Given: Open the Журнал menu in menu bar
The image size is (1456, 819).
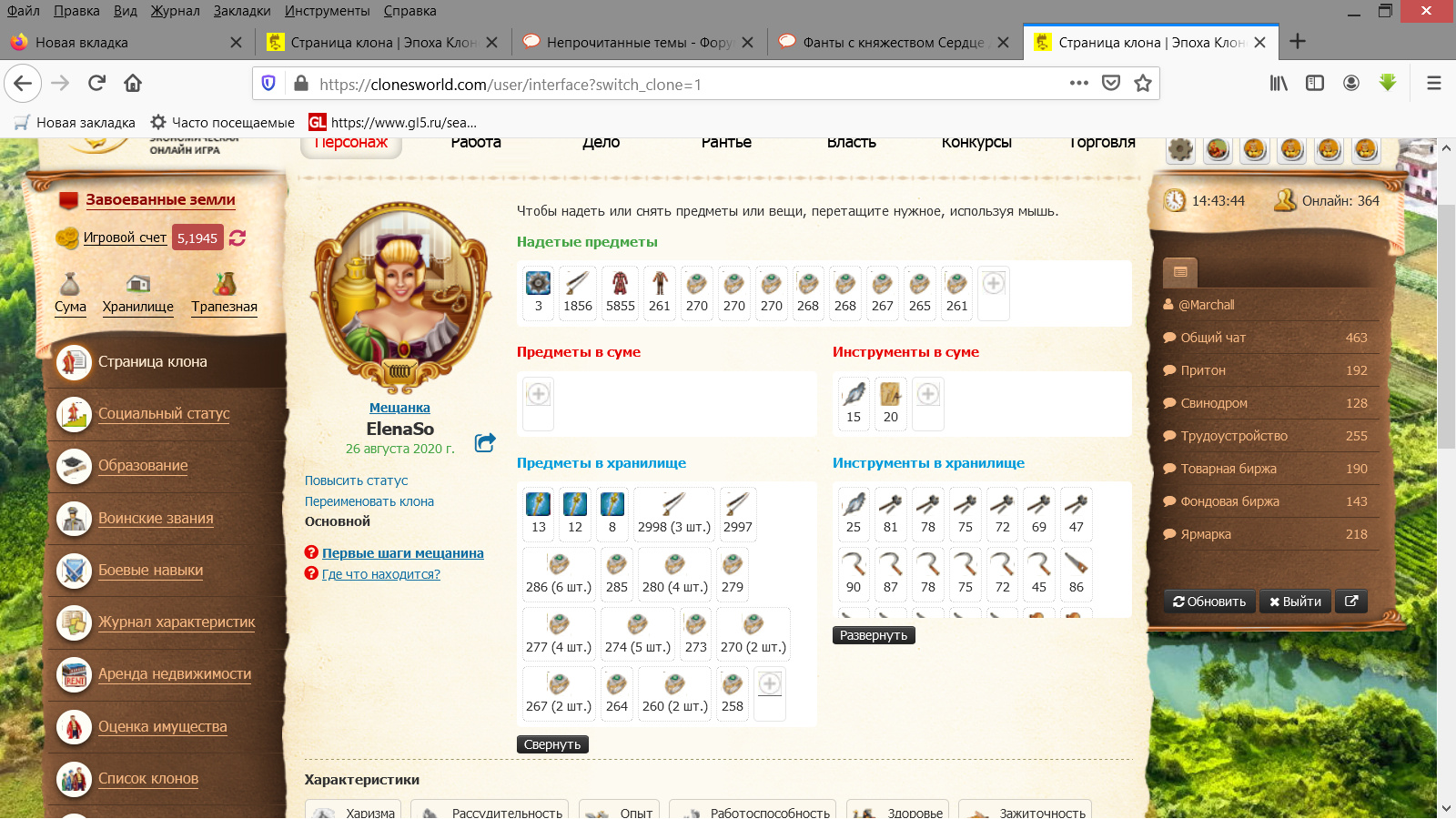Looking at the screenshot, I should coord(175,11).
